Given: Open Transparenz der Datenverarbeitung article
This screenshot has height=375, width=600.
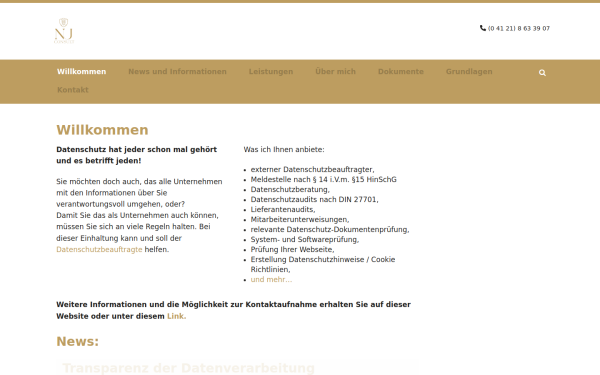Looking at the screenshot, I should pos(189,368).
